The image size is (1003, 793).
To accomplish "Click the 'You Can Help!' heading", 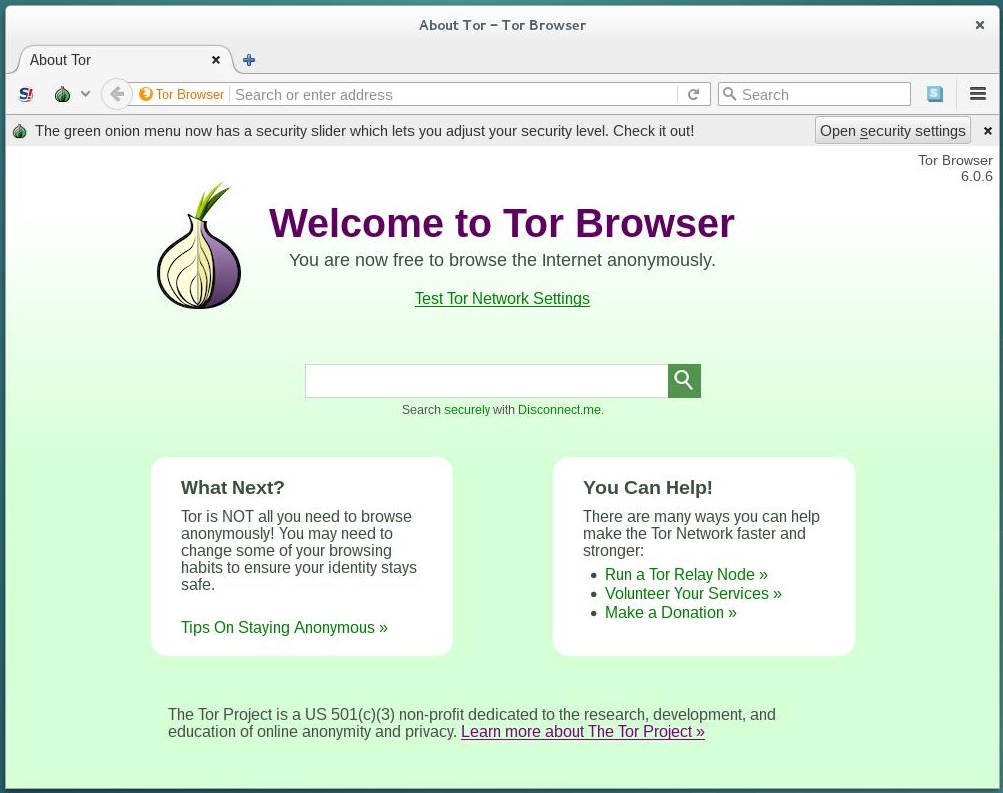I will [x=647, y=487].
